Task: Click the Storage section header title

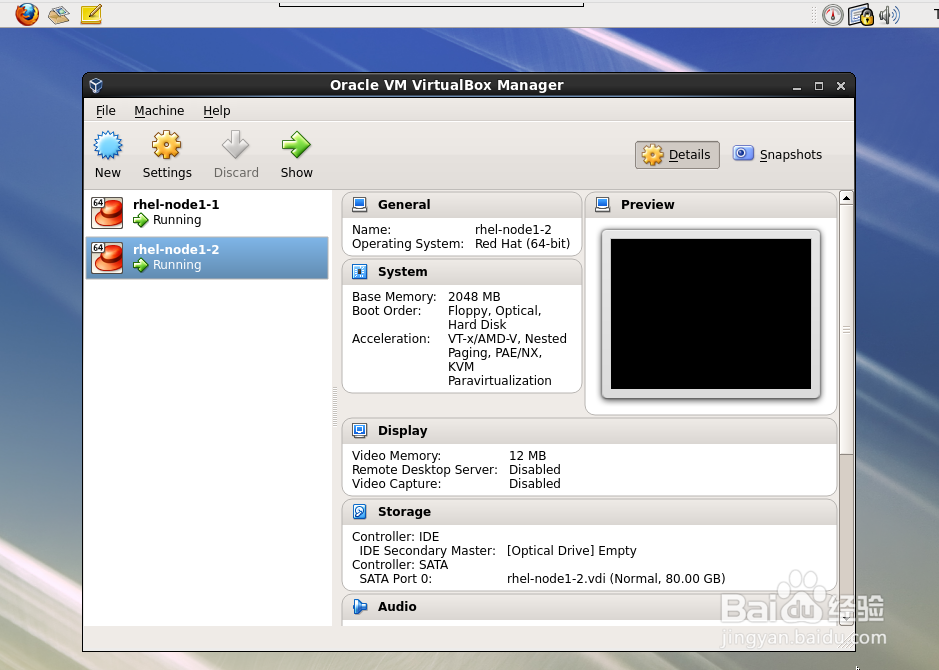Action: click(404, 511)
